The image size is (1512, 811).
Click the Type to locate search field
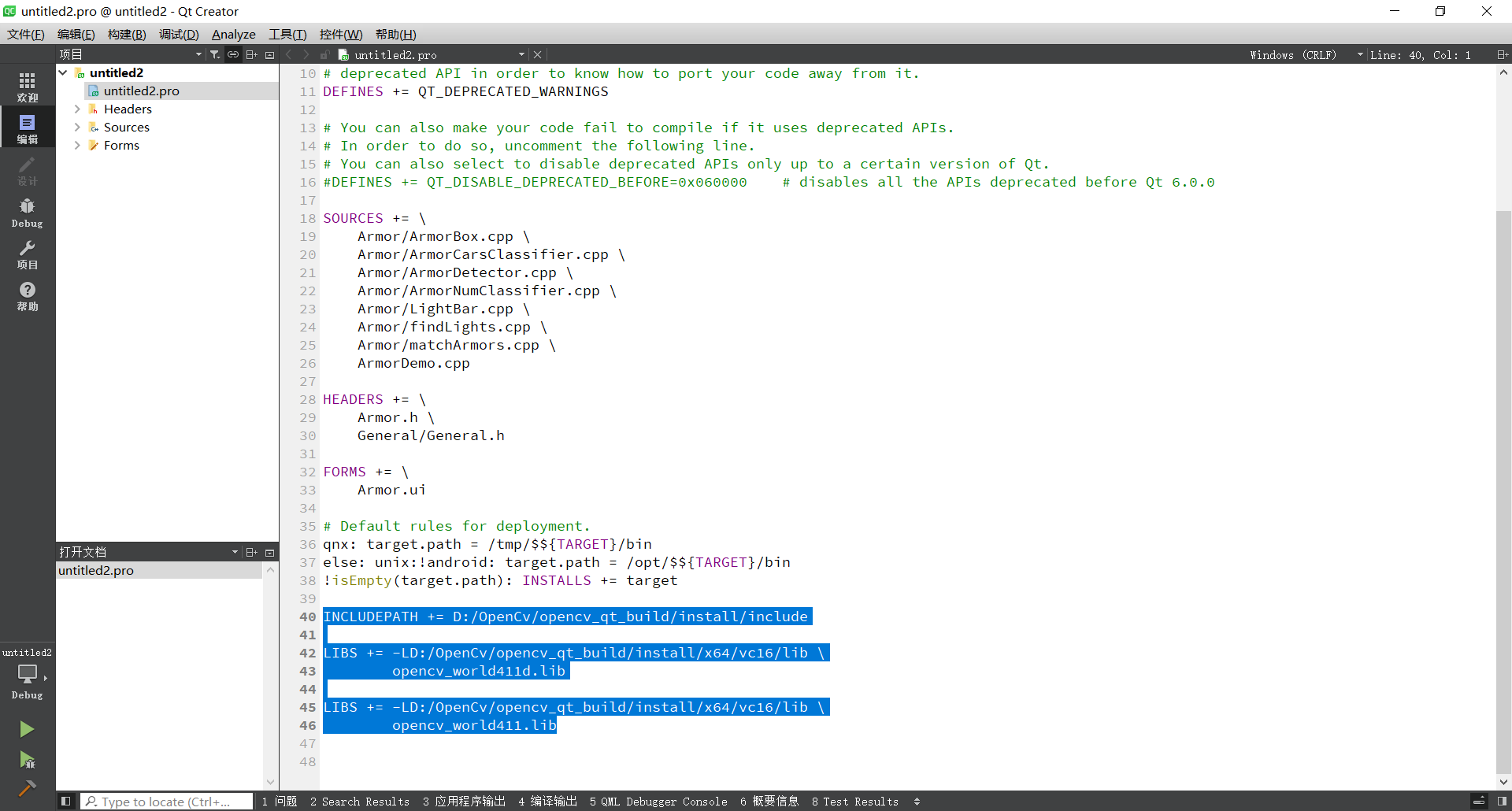pyautogui.click(x=167, y=802)
